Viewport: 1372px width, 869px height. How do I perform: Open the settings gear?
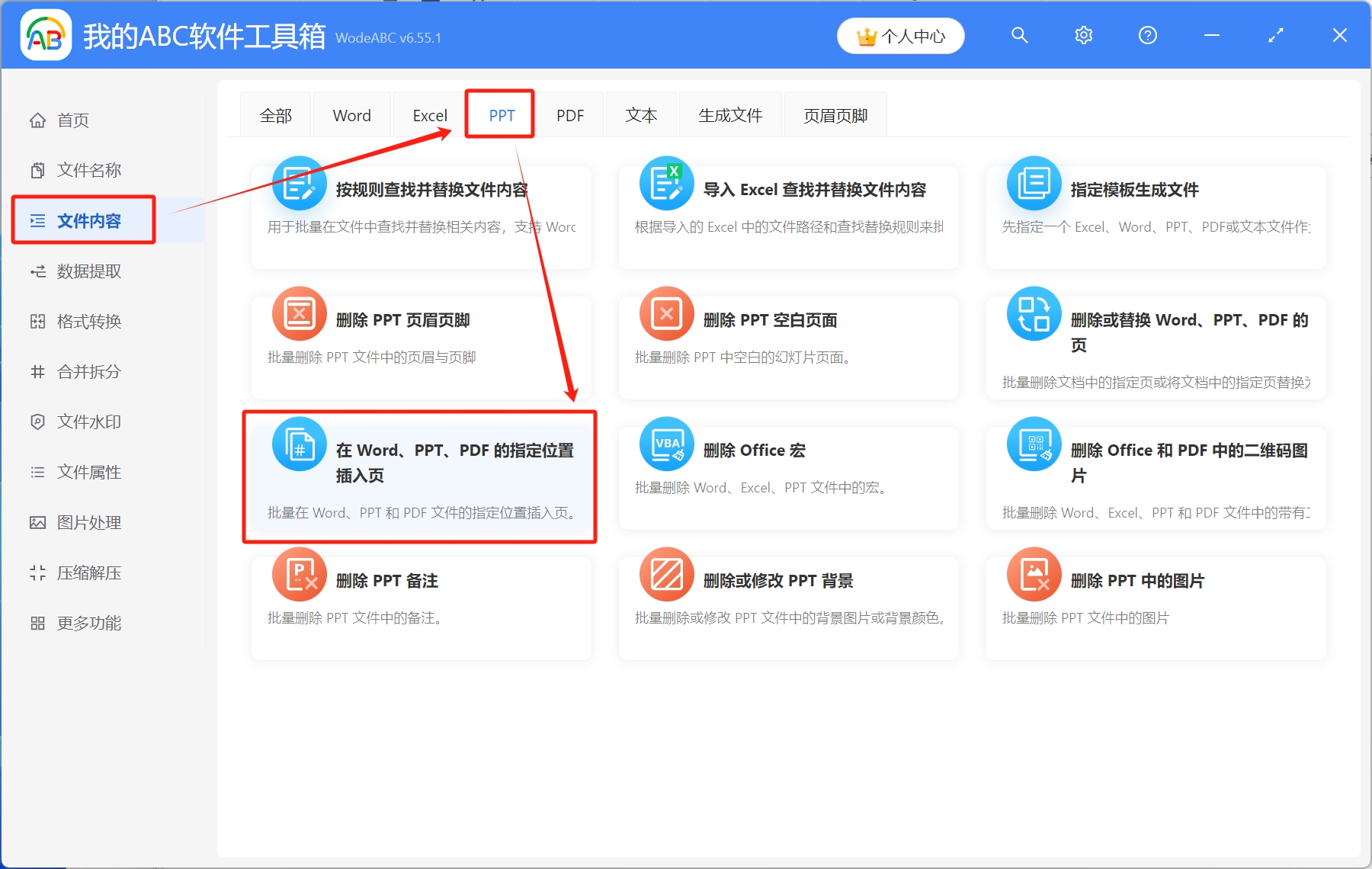tap(1083, 35)
